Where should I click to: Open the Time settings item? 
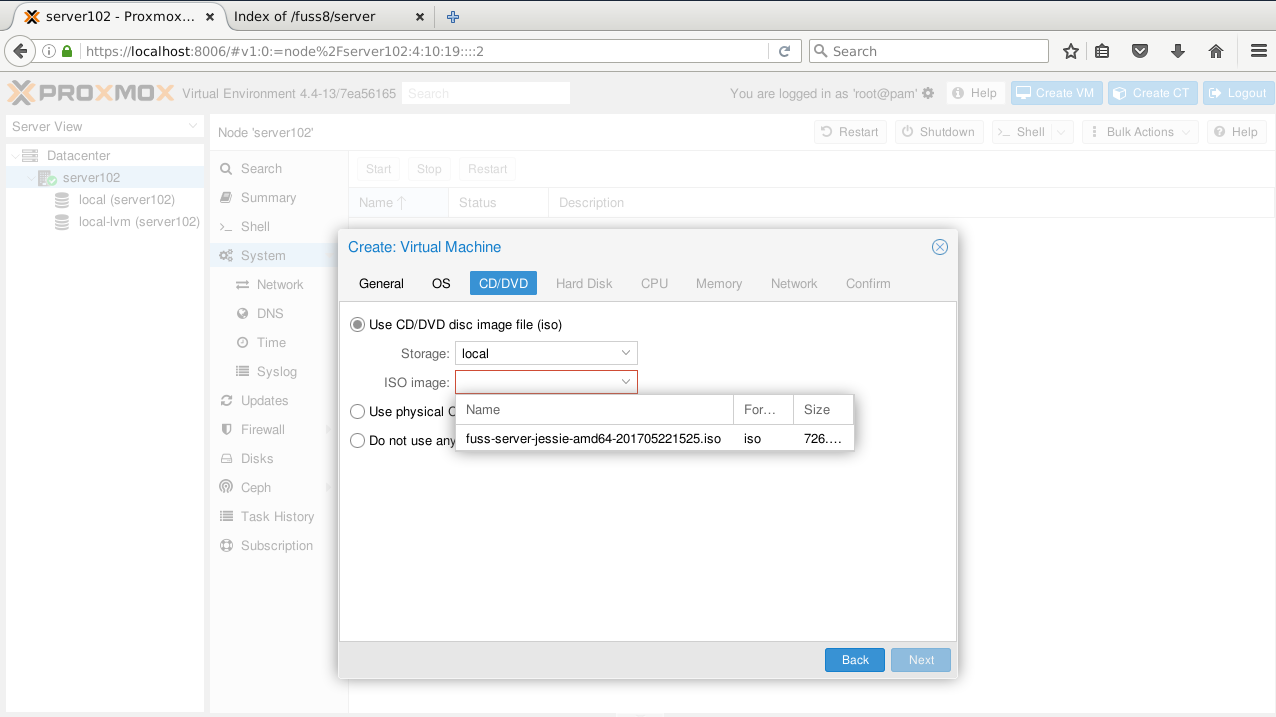pyautogui.click(x=271, y=343)
